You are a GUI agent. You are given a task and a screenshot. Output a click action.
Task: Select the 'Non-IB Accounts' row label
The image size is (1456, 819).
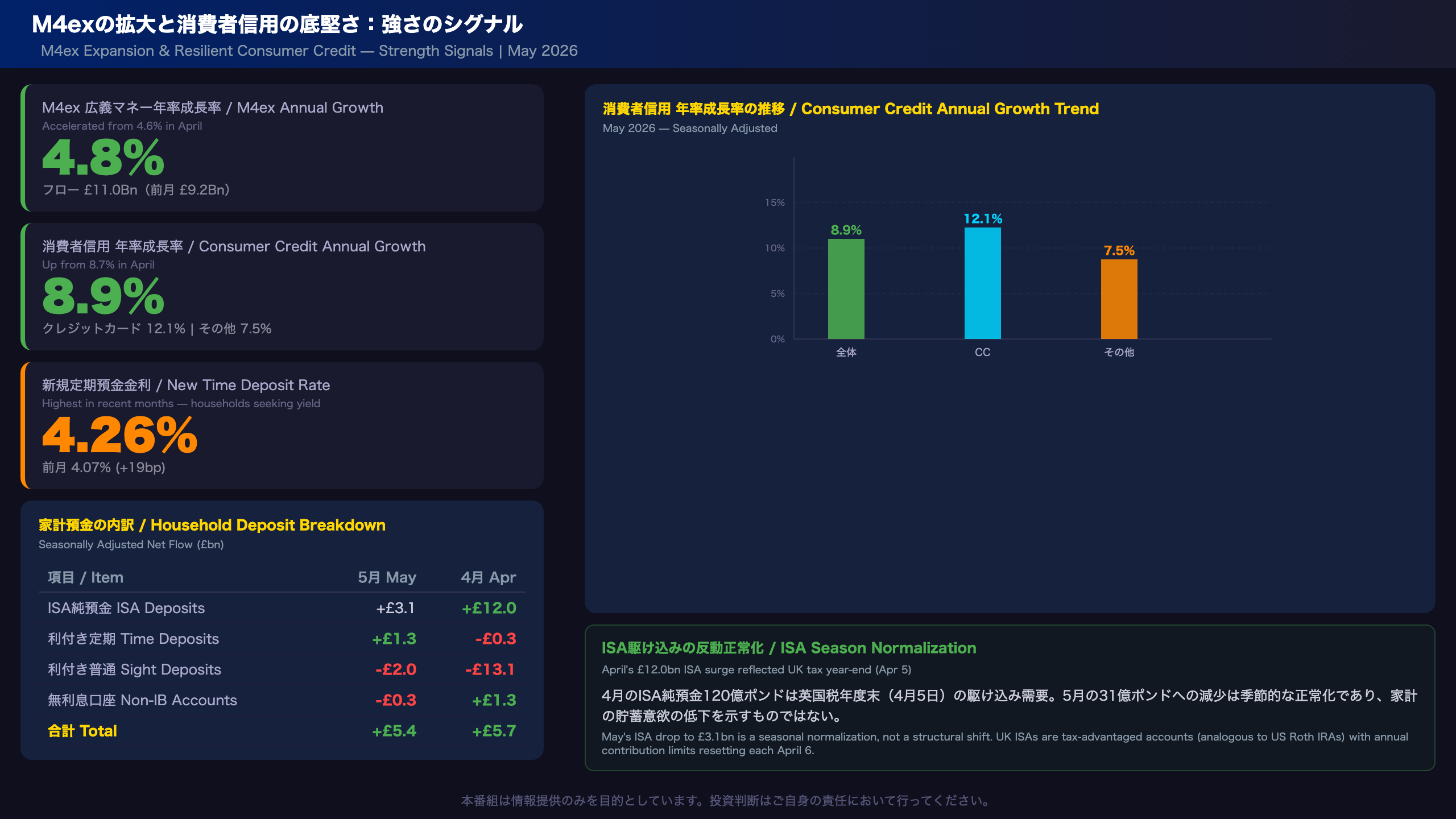coord(142,700)
